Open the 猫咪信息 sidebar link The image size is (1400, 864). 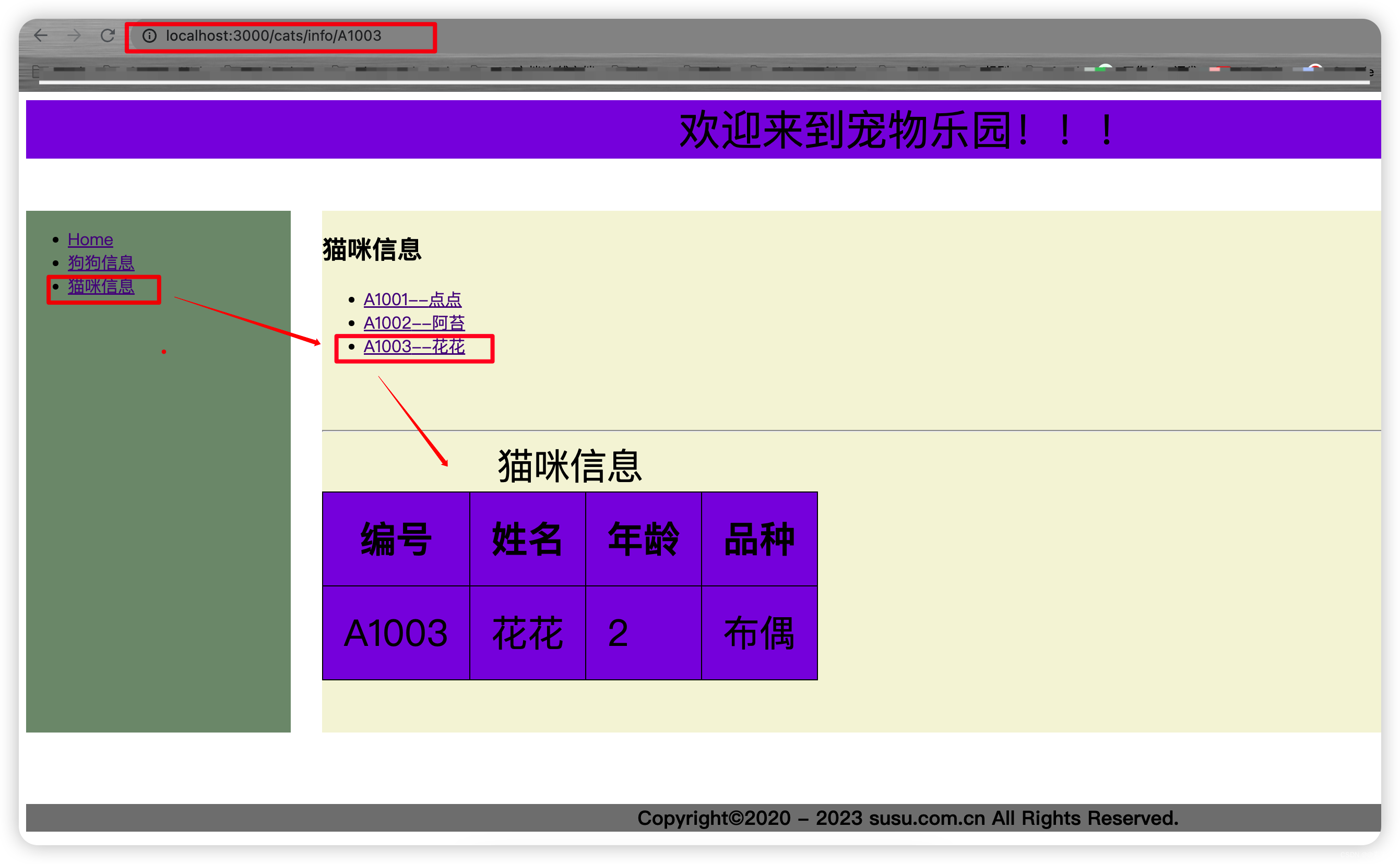click(101, 286)
